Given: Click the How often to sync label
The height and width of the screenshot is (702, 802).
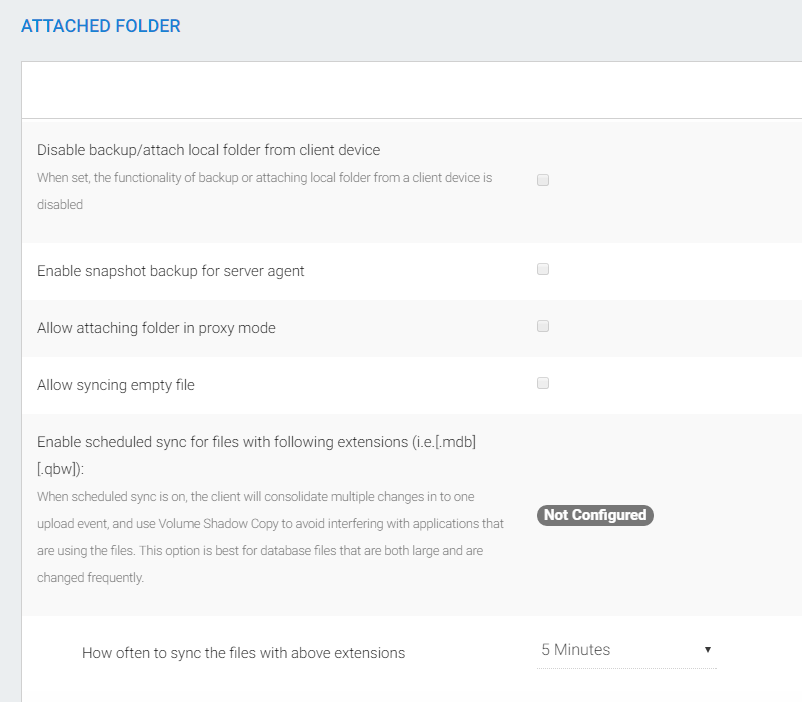Looking at the screenshot, I should click(x=243, y=653).
